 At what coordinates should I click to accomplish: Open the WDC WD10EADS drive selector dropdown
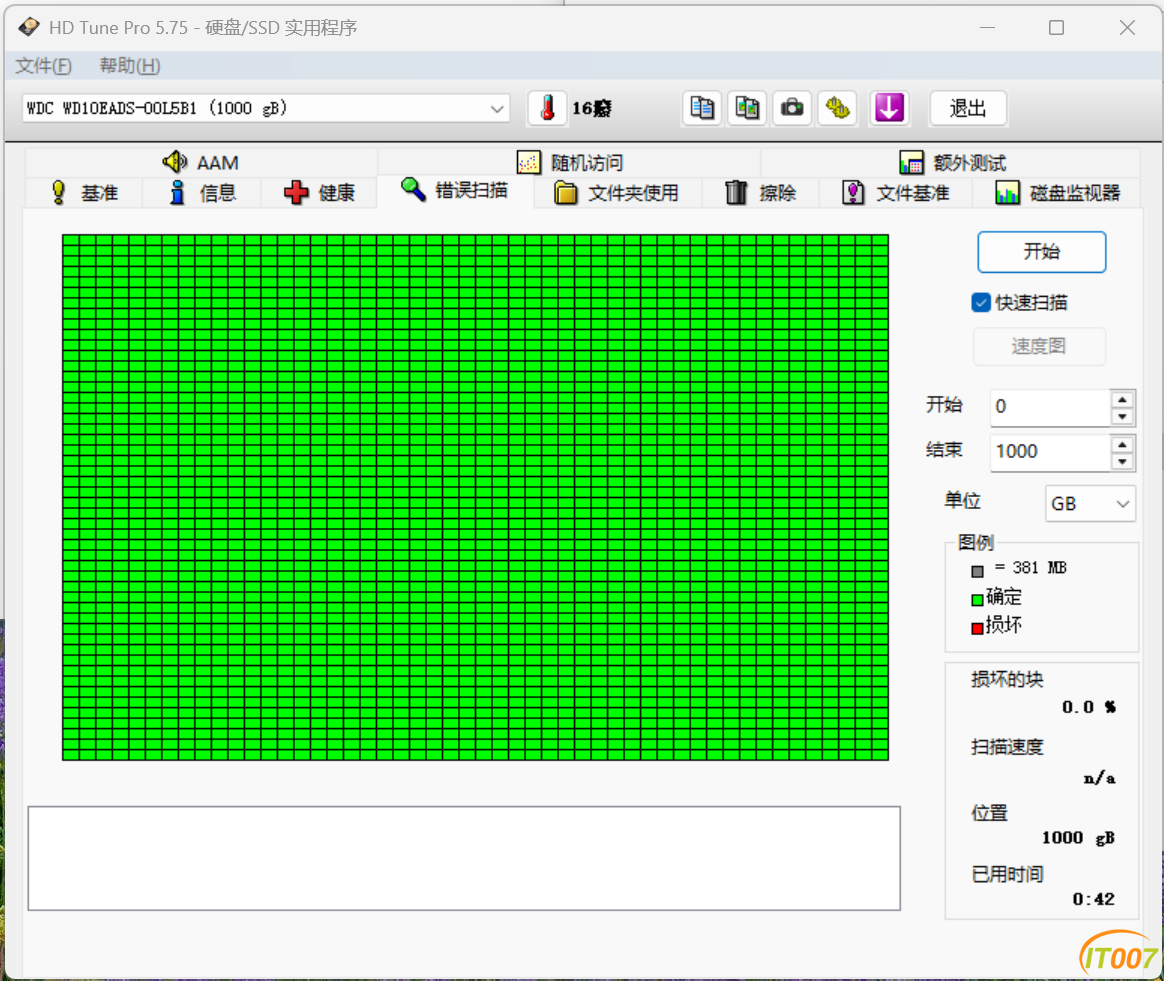(266, 108)
